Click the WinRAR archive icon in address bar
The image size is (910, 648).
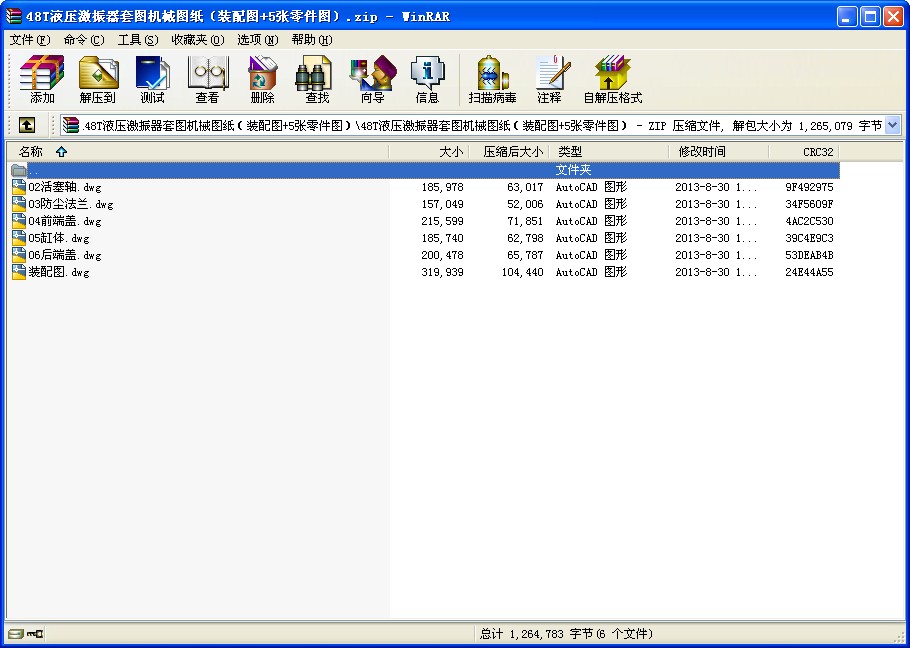coord(71,125)
